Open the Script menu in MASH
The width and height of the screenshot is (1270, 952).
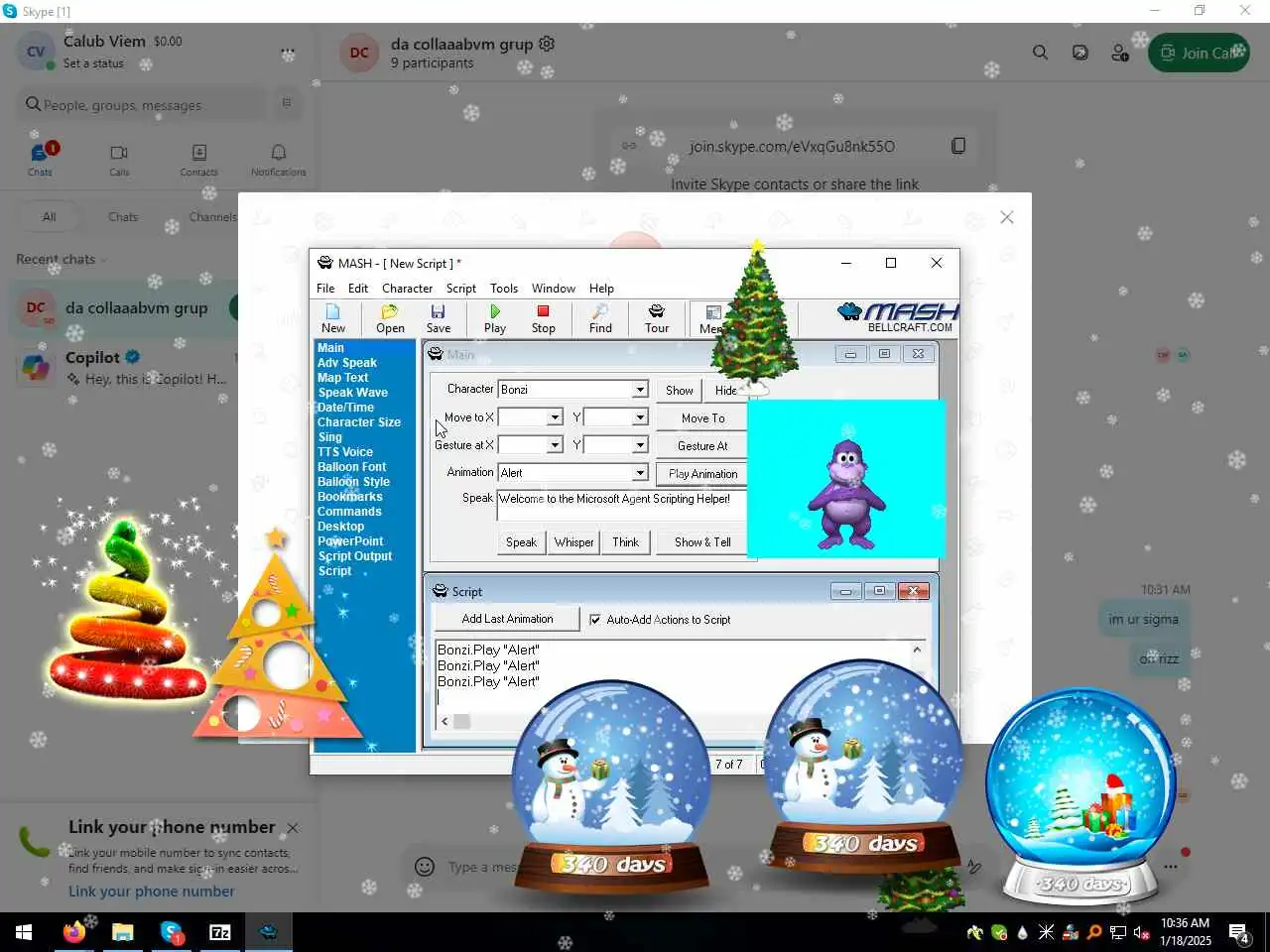coord(460,289)
